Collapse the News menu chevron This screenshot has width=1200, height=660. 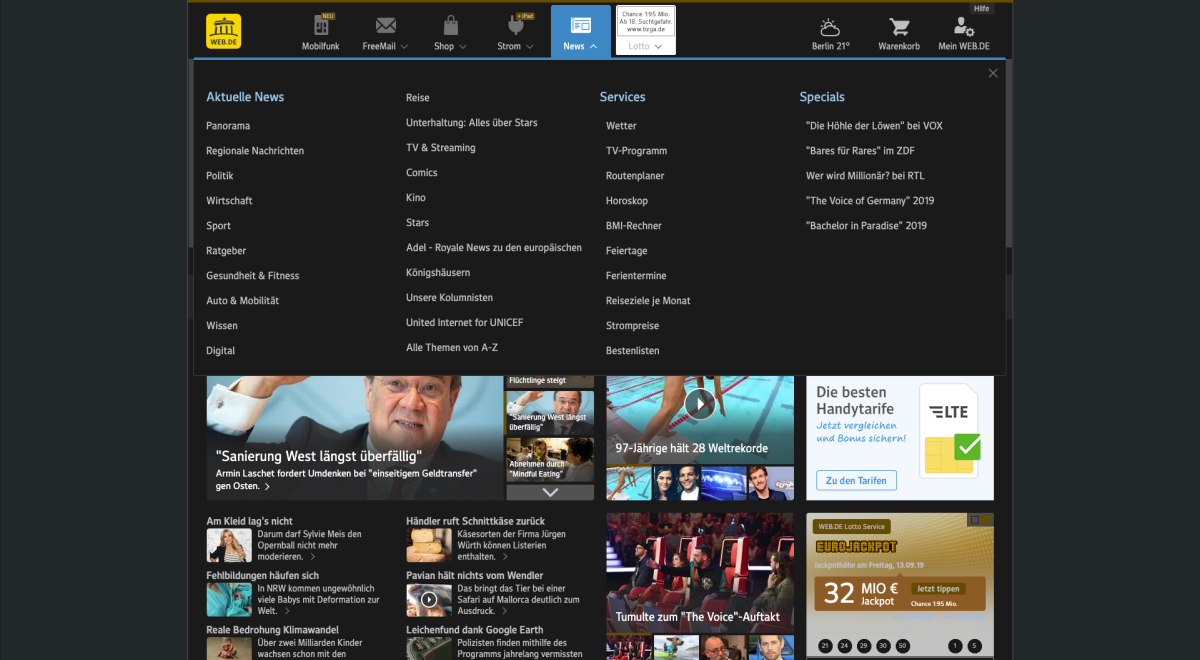(x=594, y=46)
